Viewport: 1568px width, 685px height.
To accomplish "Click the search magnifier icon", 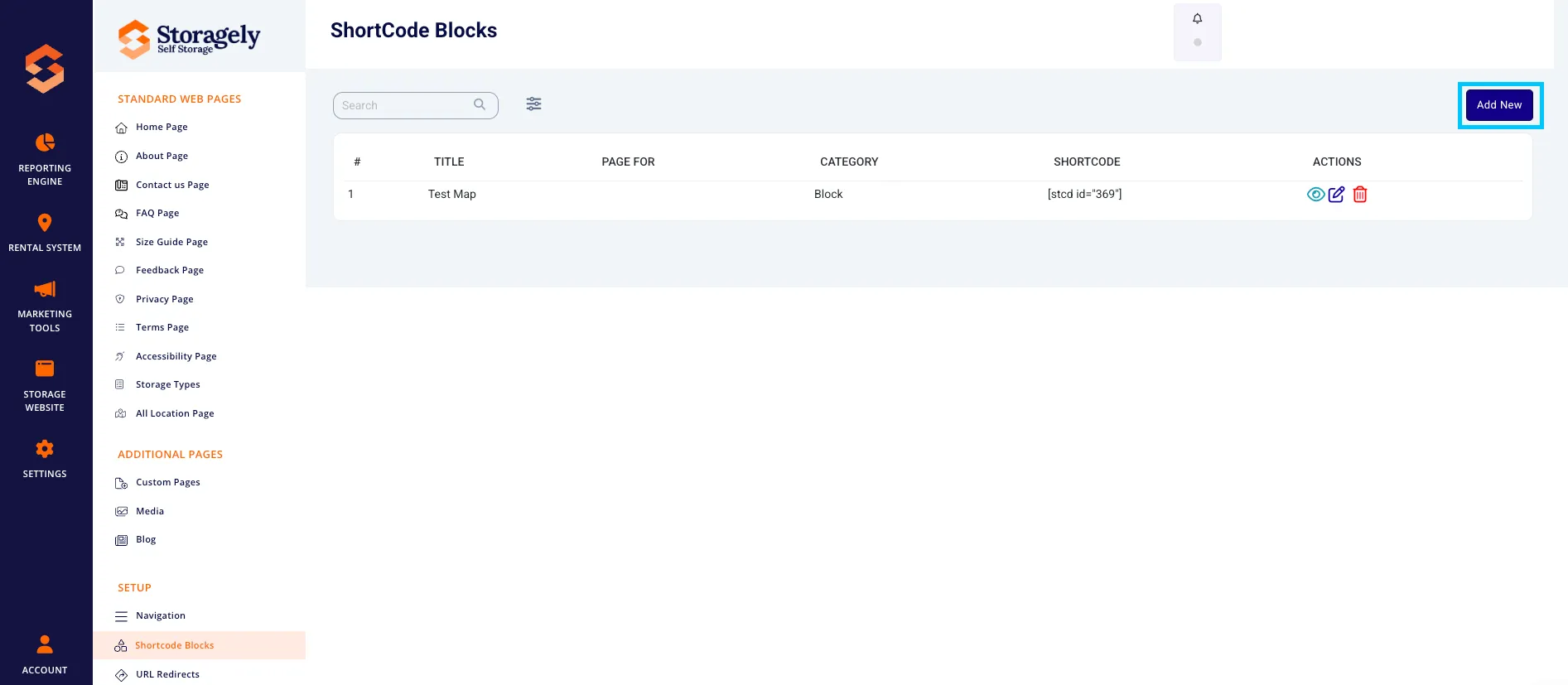I will (x=480, y=104).
